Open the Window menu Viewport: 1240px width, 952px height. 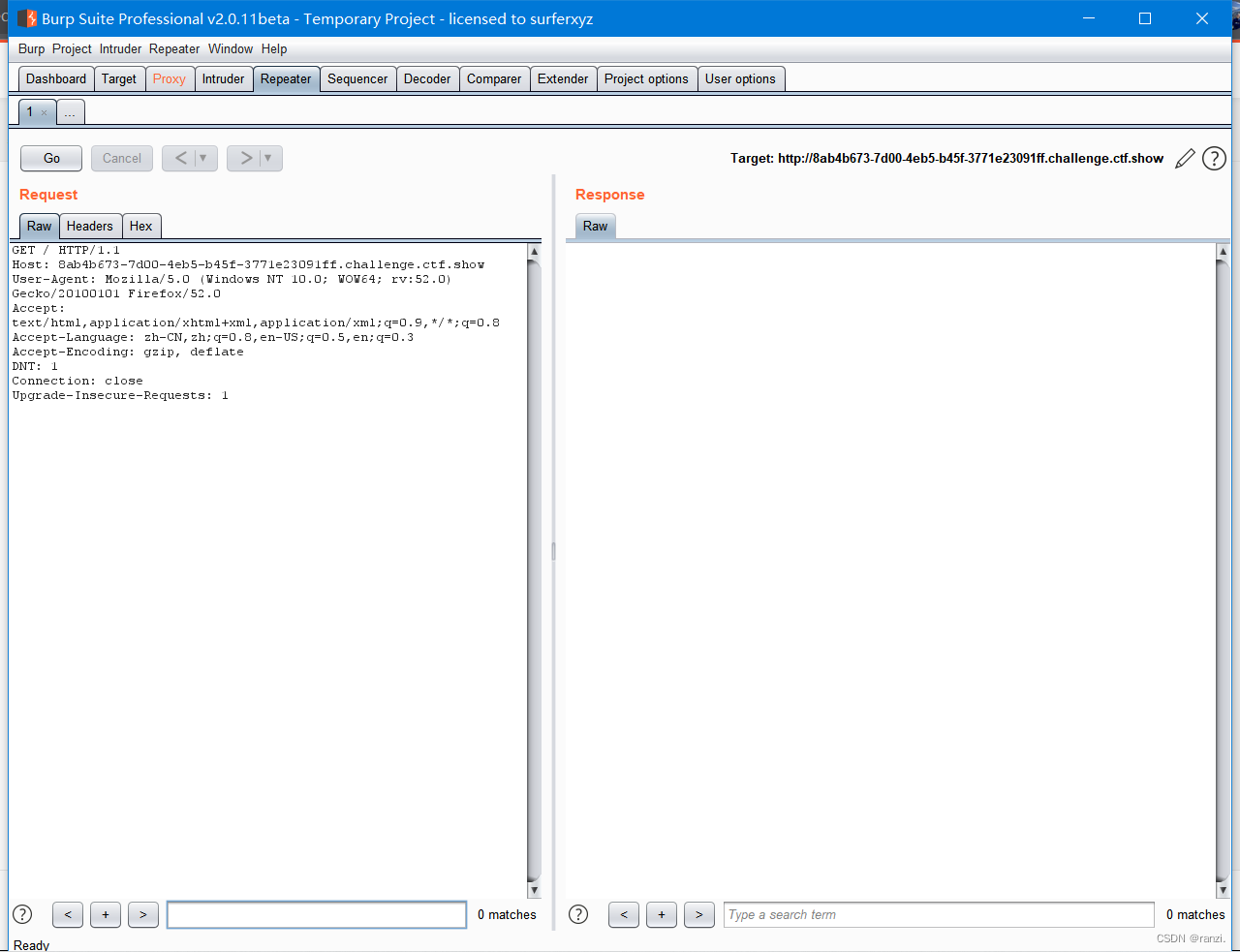click(x=231, y=48)
